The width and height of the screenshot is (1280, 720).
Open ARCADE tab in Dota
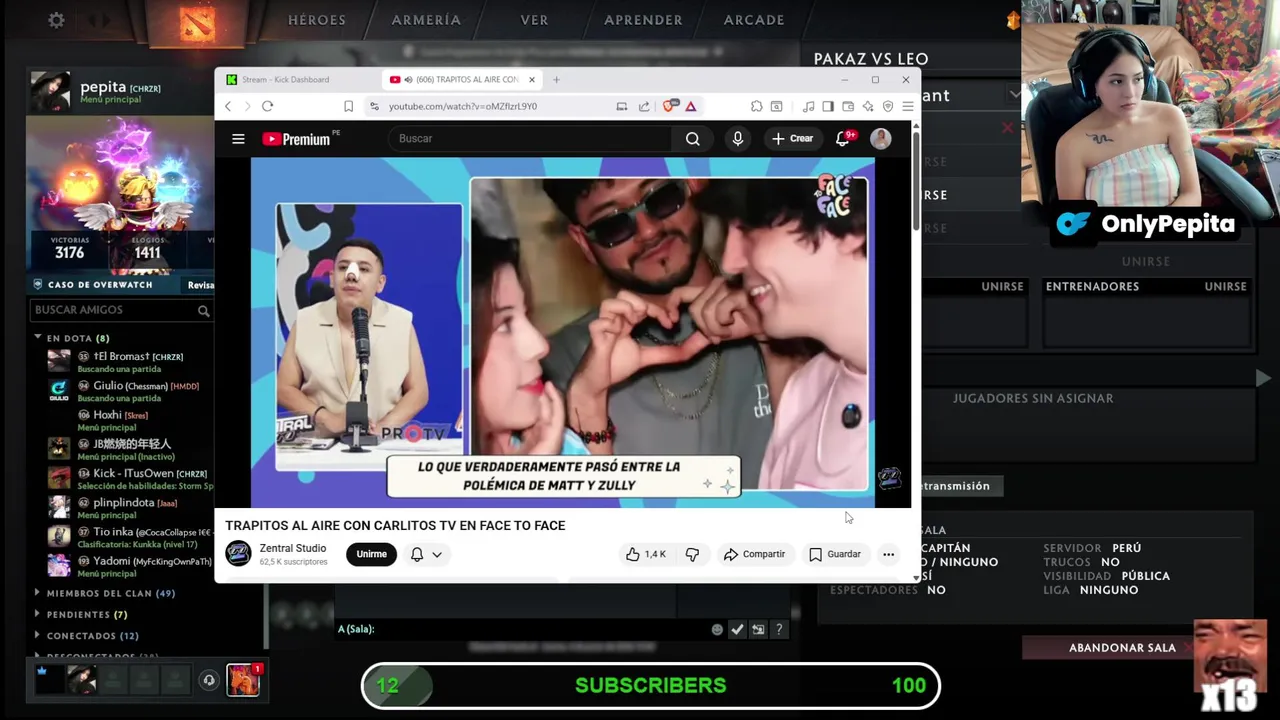(x=754, y=20)
